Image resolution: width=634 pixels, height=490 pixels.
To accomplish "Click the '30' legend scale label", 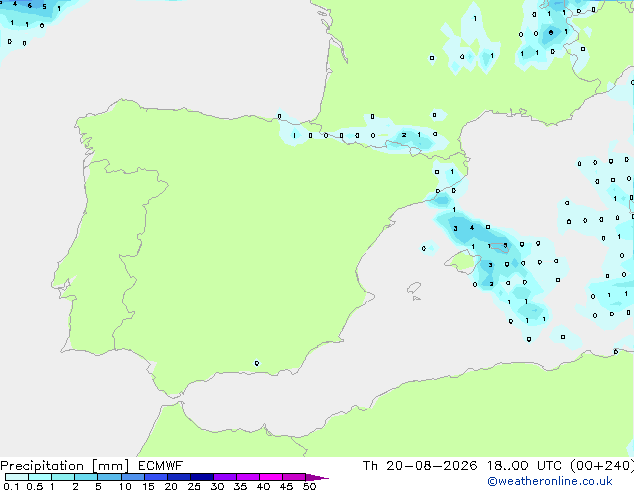I will [x=217, y=486].
